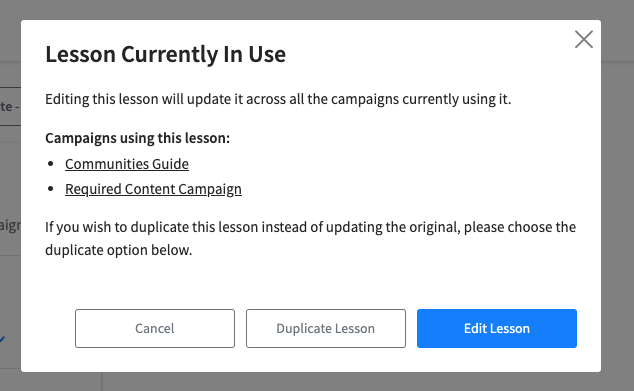The image size is (634, 391).
Task: Click the bullet beside Communities Guide
Action: pyautogui.click(x=51, y=164)
